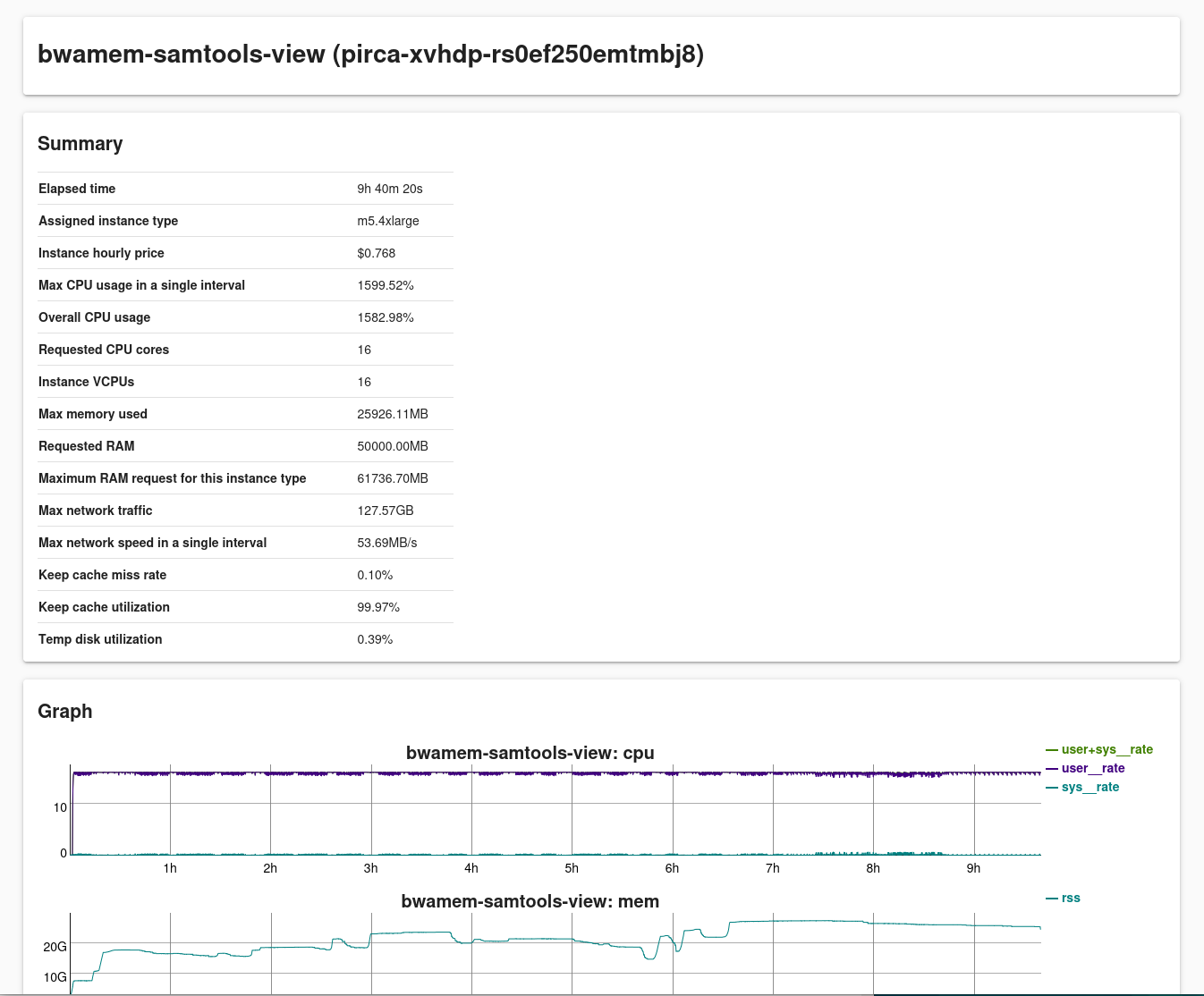Click the Keep cache miss rate label
The image size is (1204, 996).
pyautogui.click(x=102, y=575)
